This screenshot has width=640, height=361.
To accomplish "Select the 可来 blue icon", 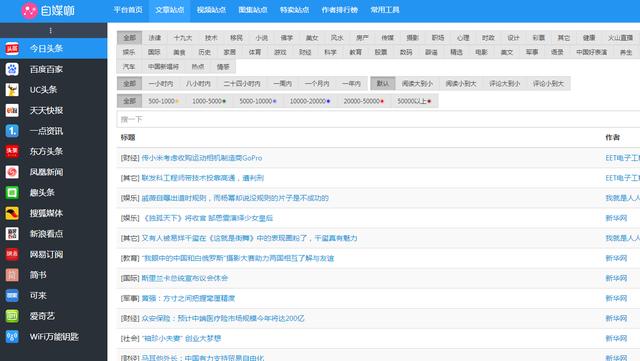I will [x=12, y=295].
